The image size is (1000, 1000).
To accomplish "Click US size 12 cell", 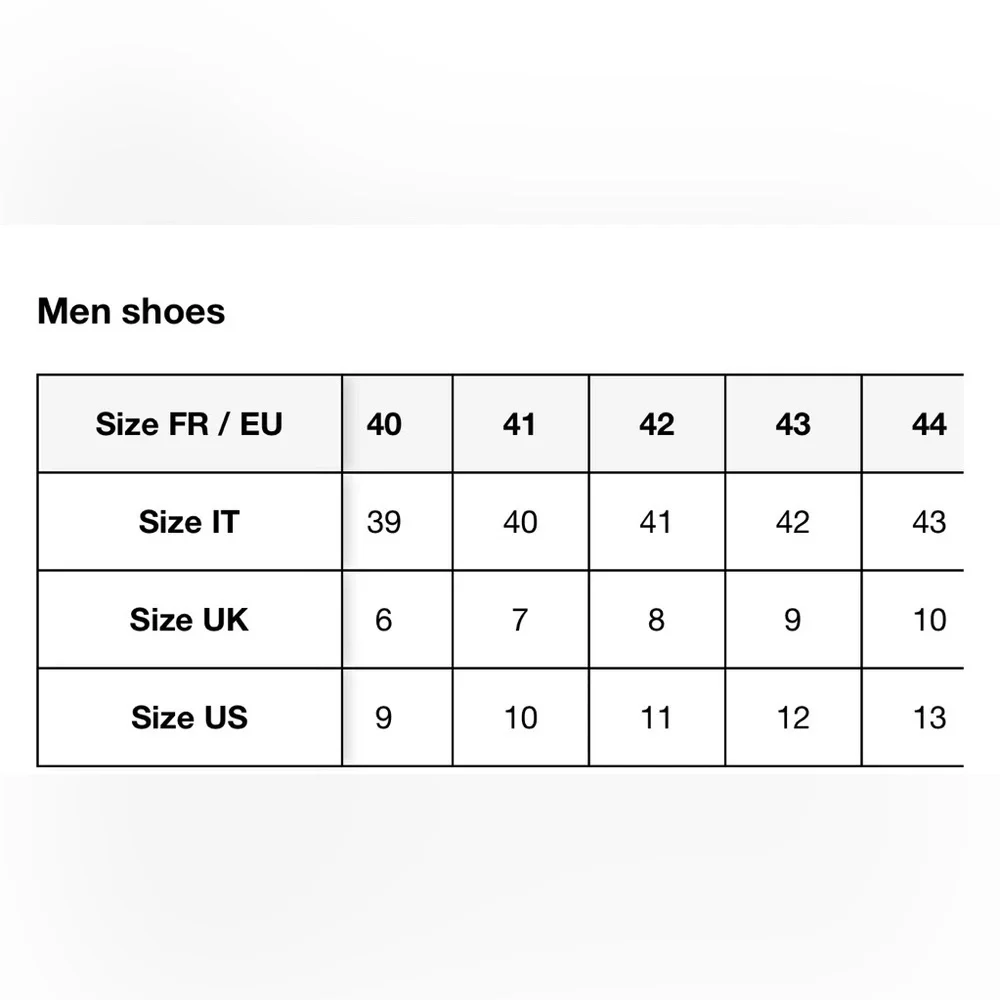I will (793, 717).
